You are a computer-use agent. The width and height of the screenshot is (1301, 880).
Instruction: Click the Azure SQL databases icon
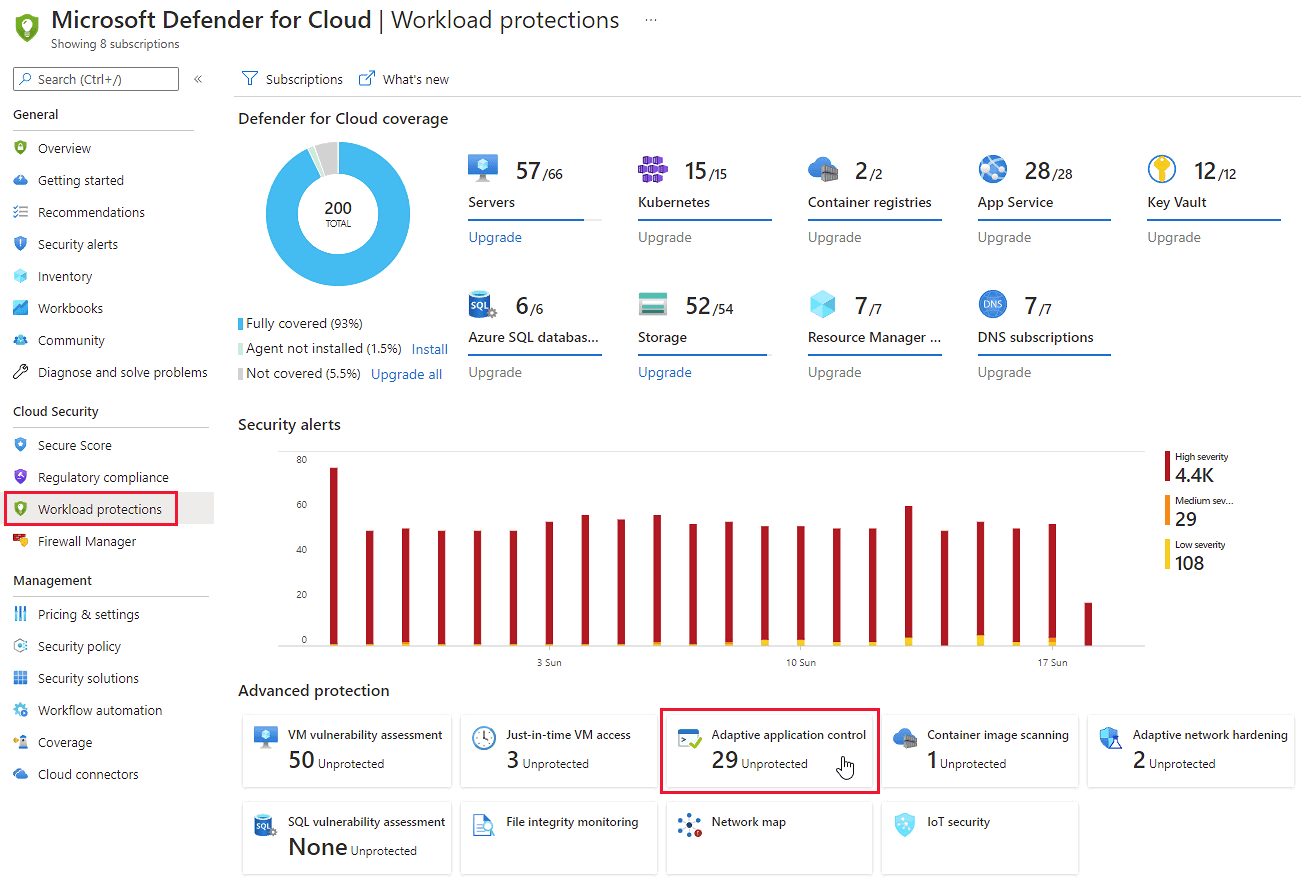pyautogui.click(x=483, y=305)
